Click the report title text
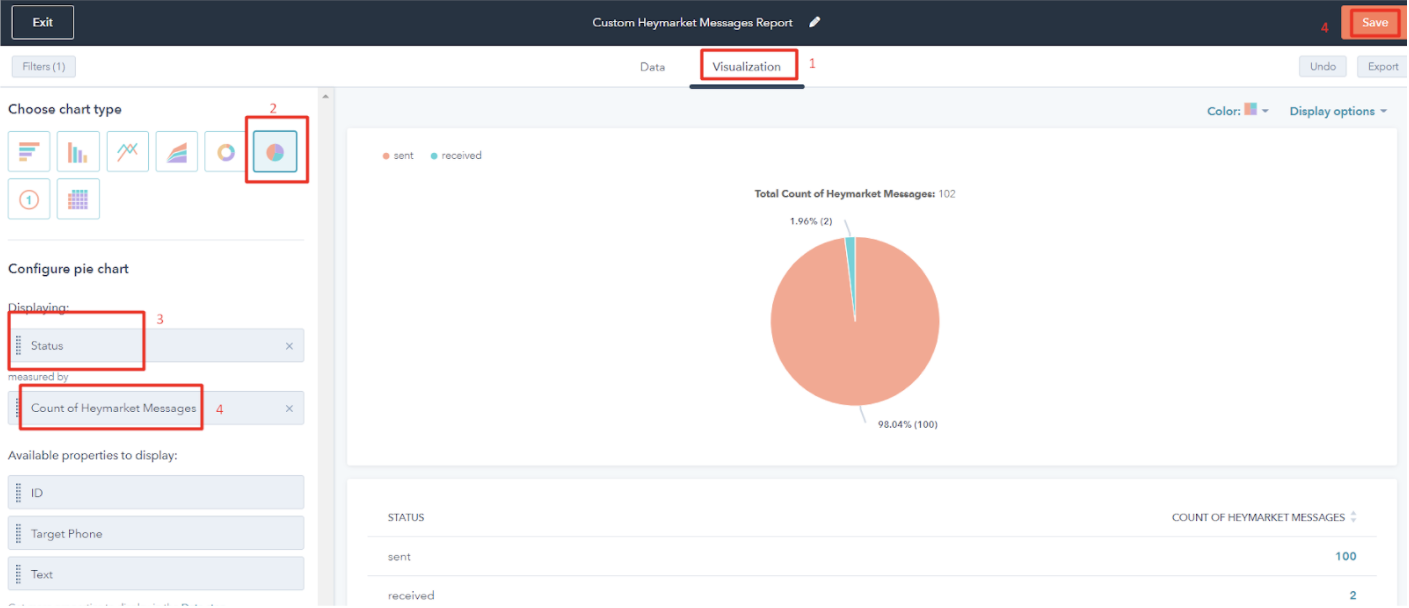 [x=692, y=22]
